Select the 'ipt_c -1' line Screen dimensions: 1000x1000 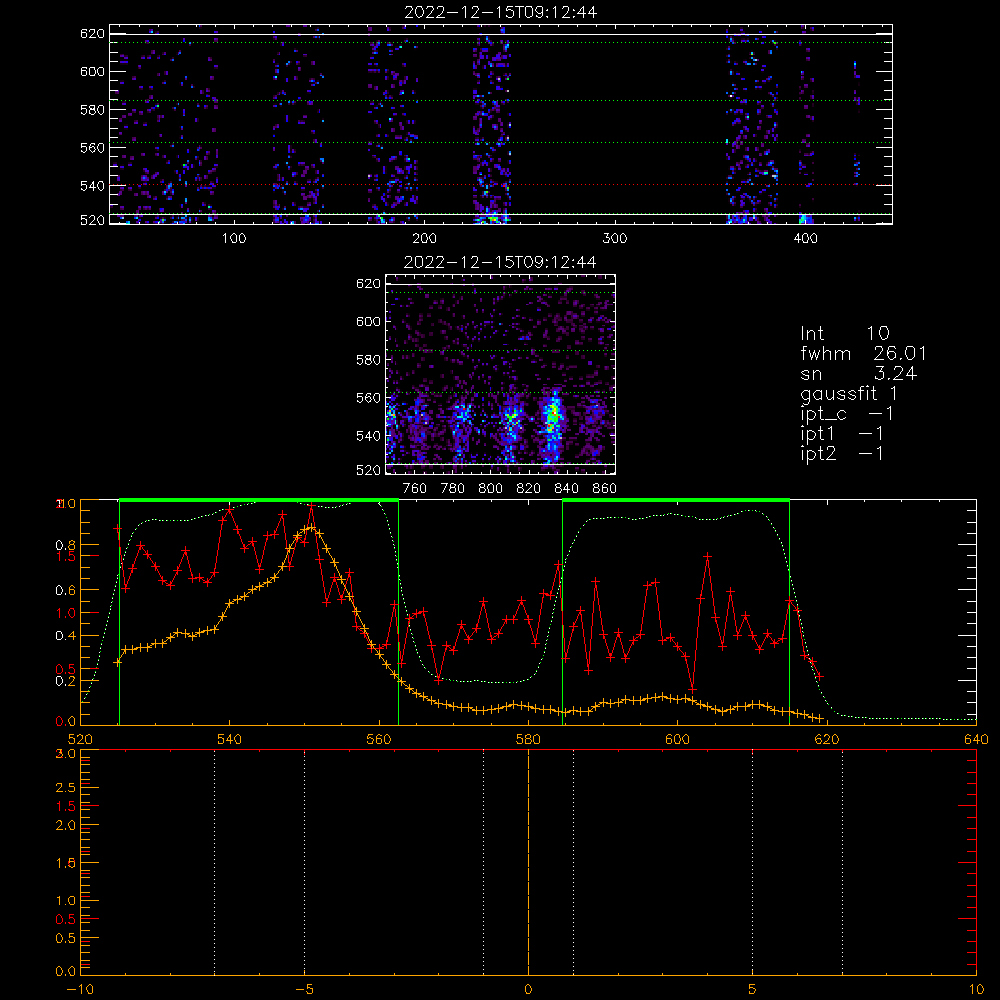tap(847, 414)
